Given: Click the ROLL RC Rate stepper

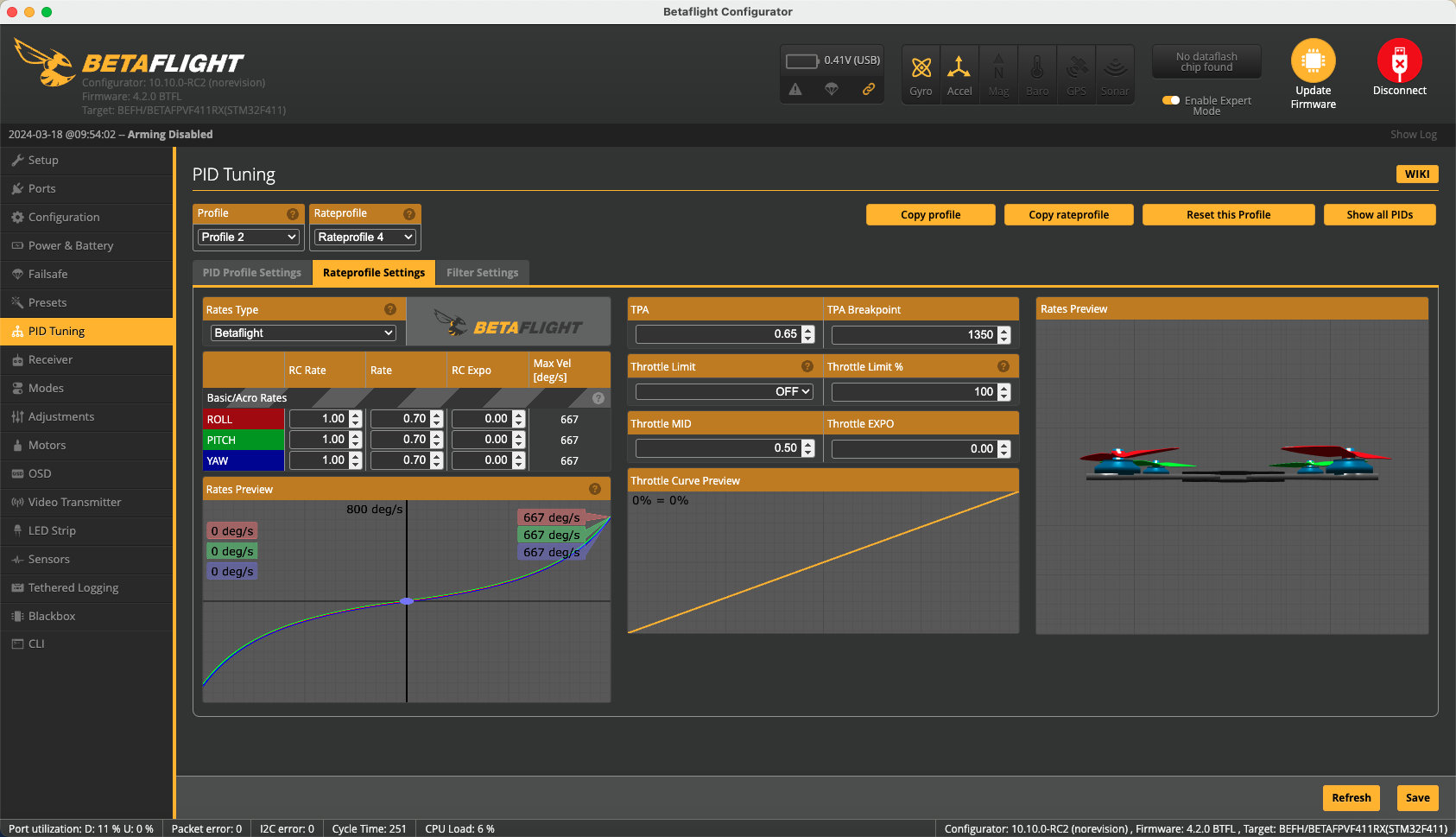Looking at the screenshot, I should (356, 419).
